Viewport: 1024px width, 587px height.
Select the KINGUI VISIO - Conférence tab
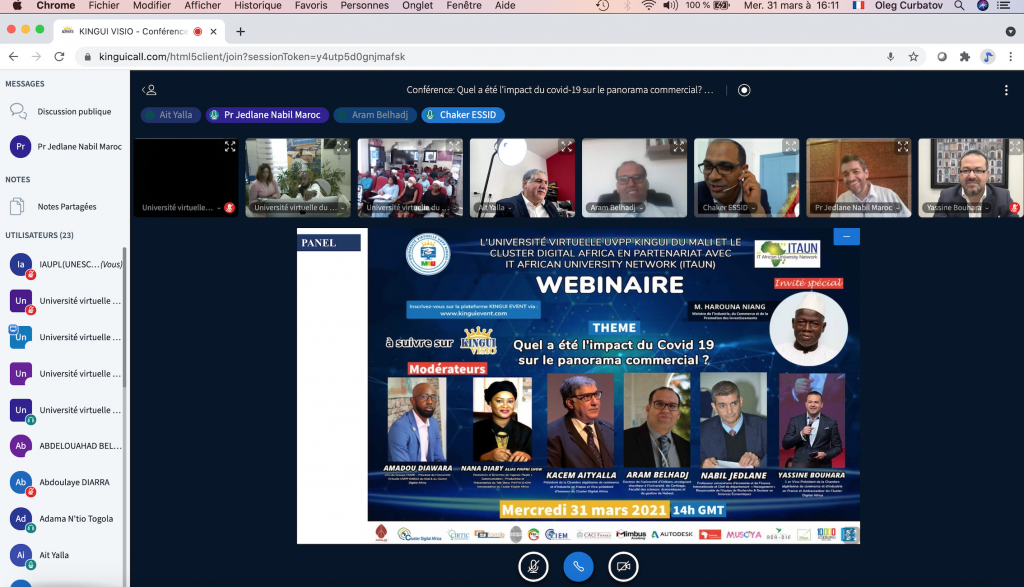pos(138,31)
